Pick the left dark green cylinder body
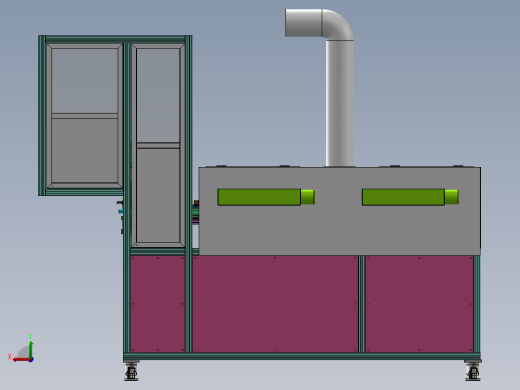The height and width of the screenshot is (390, 520). [259, 197]
